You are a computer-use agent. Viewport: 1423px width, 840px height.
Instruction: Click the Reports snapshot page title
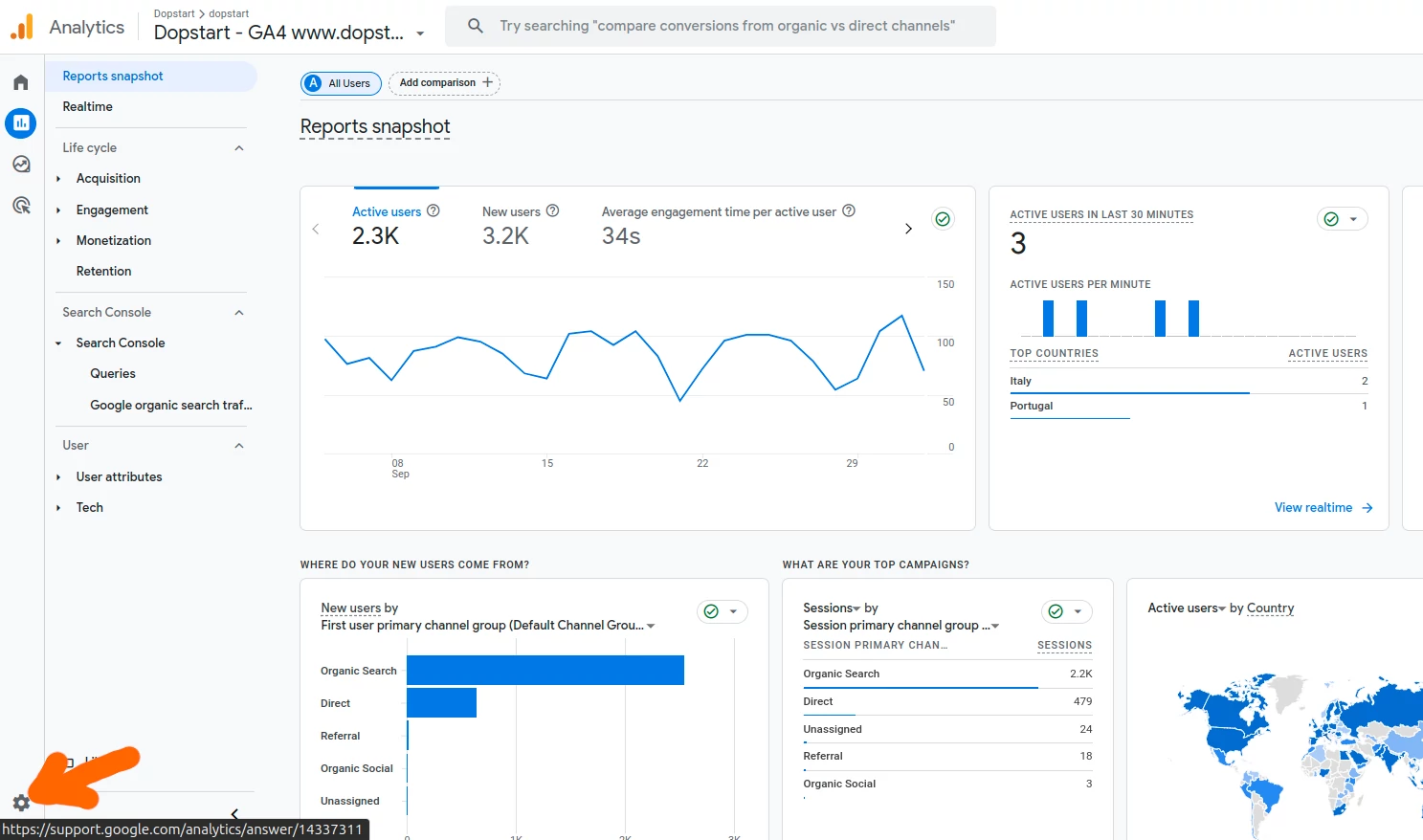point(375,127)
